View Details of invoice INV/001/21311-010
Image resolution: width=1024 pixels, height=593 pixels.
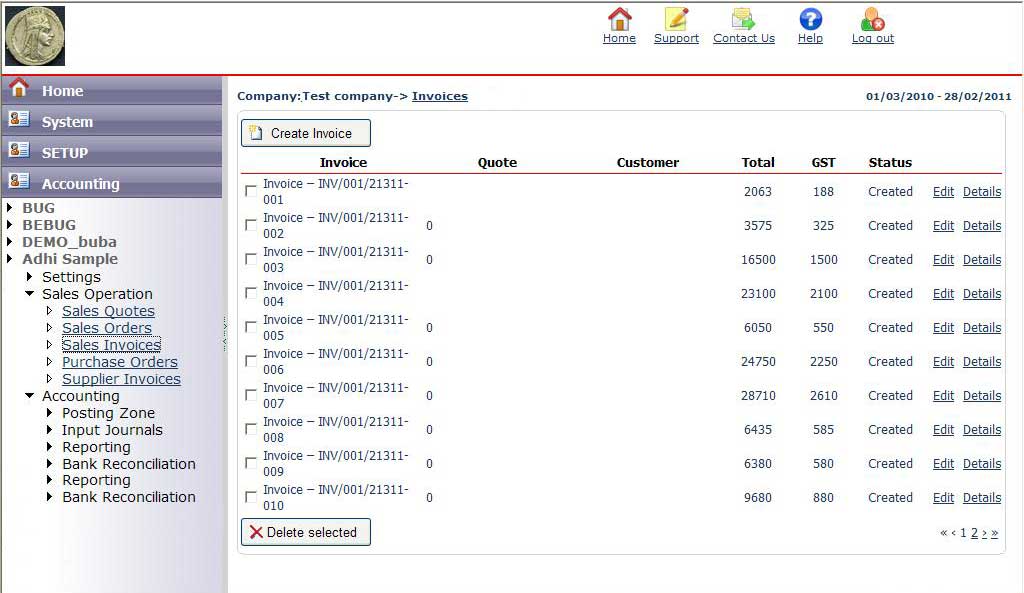pos(982,497)
